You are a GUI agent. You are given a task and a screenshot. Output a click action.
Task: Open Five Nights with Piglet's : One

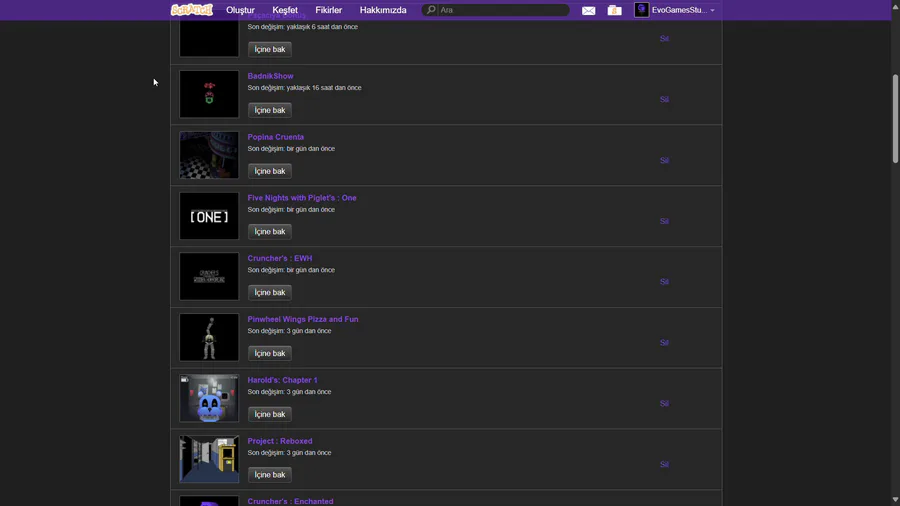(302, 197)
